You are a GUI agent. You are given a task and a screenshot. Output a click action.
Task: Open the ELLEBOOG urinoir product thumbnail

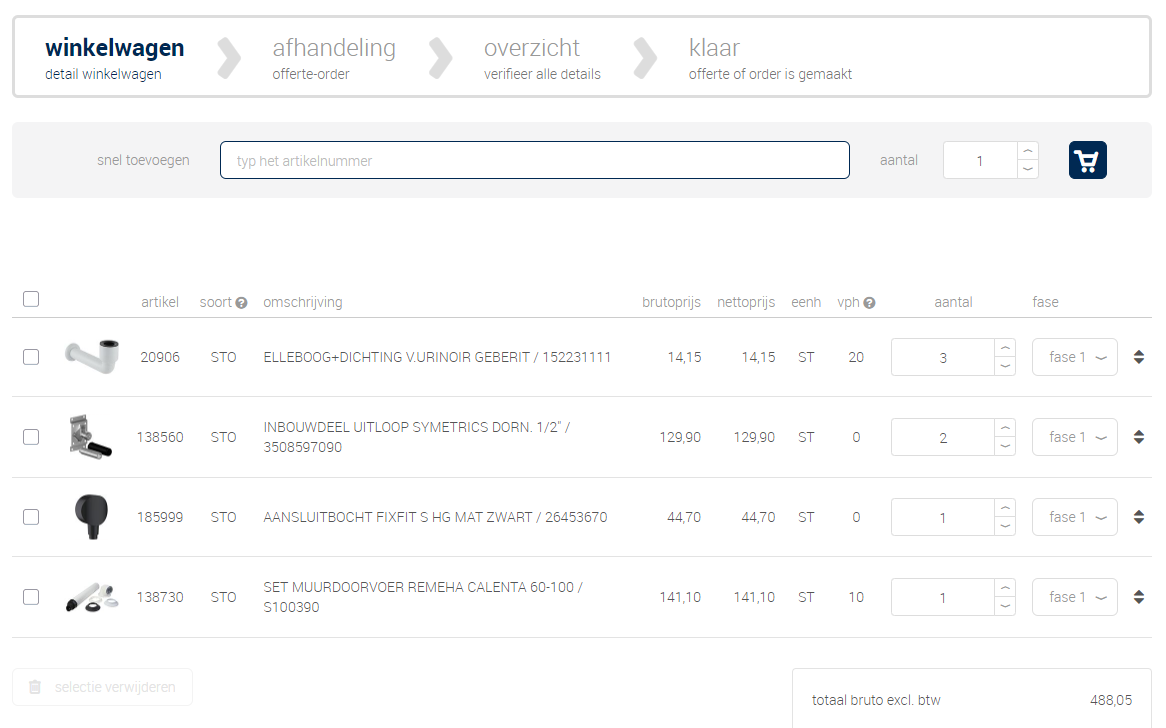(91, 356)
